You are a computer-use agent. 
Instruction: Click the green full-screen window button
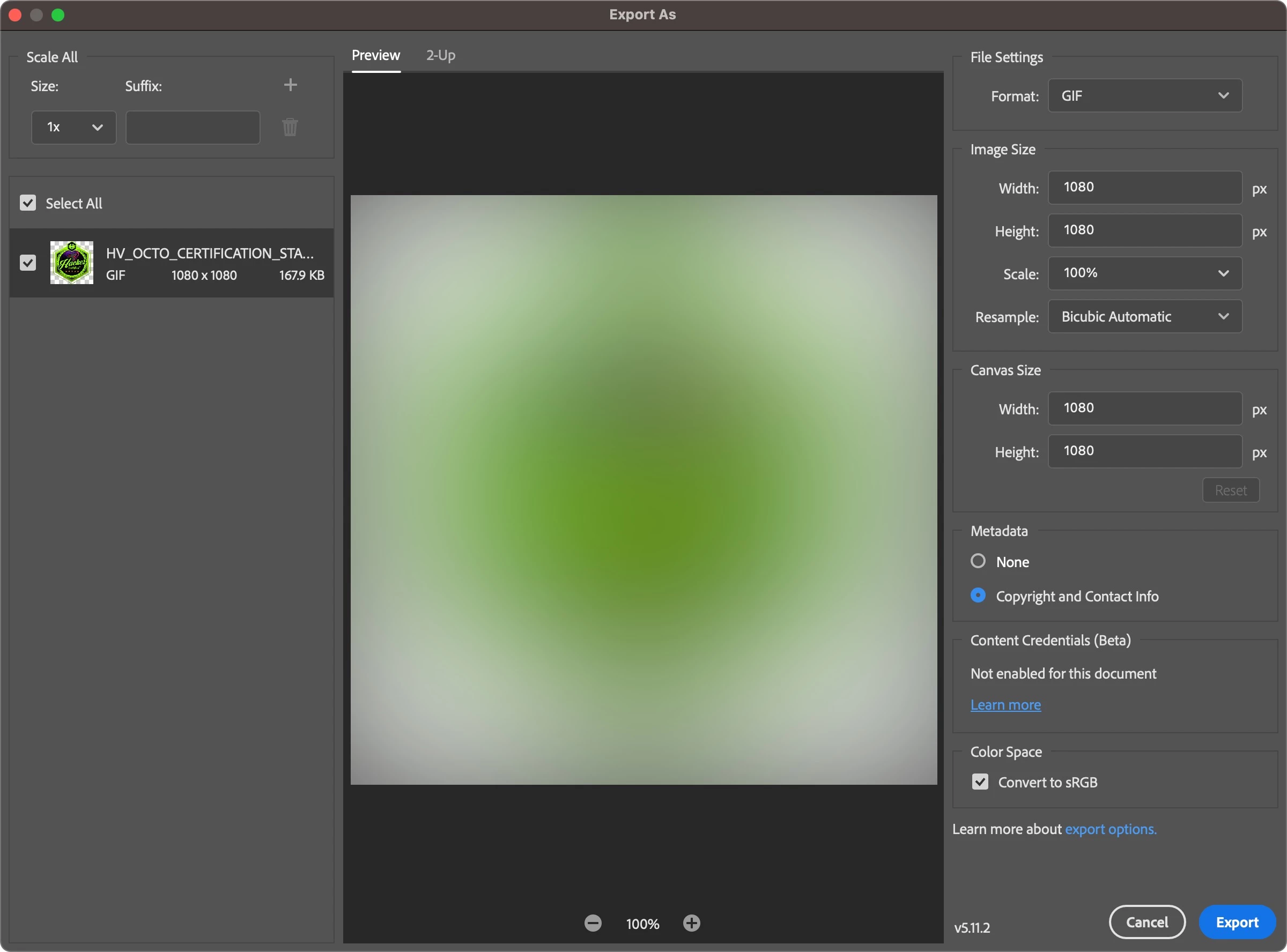pos(58,15)
